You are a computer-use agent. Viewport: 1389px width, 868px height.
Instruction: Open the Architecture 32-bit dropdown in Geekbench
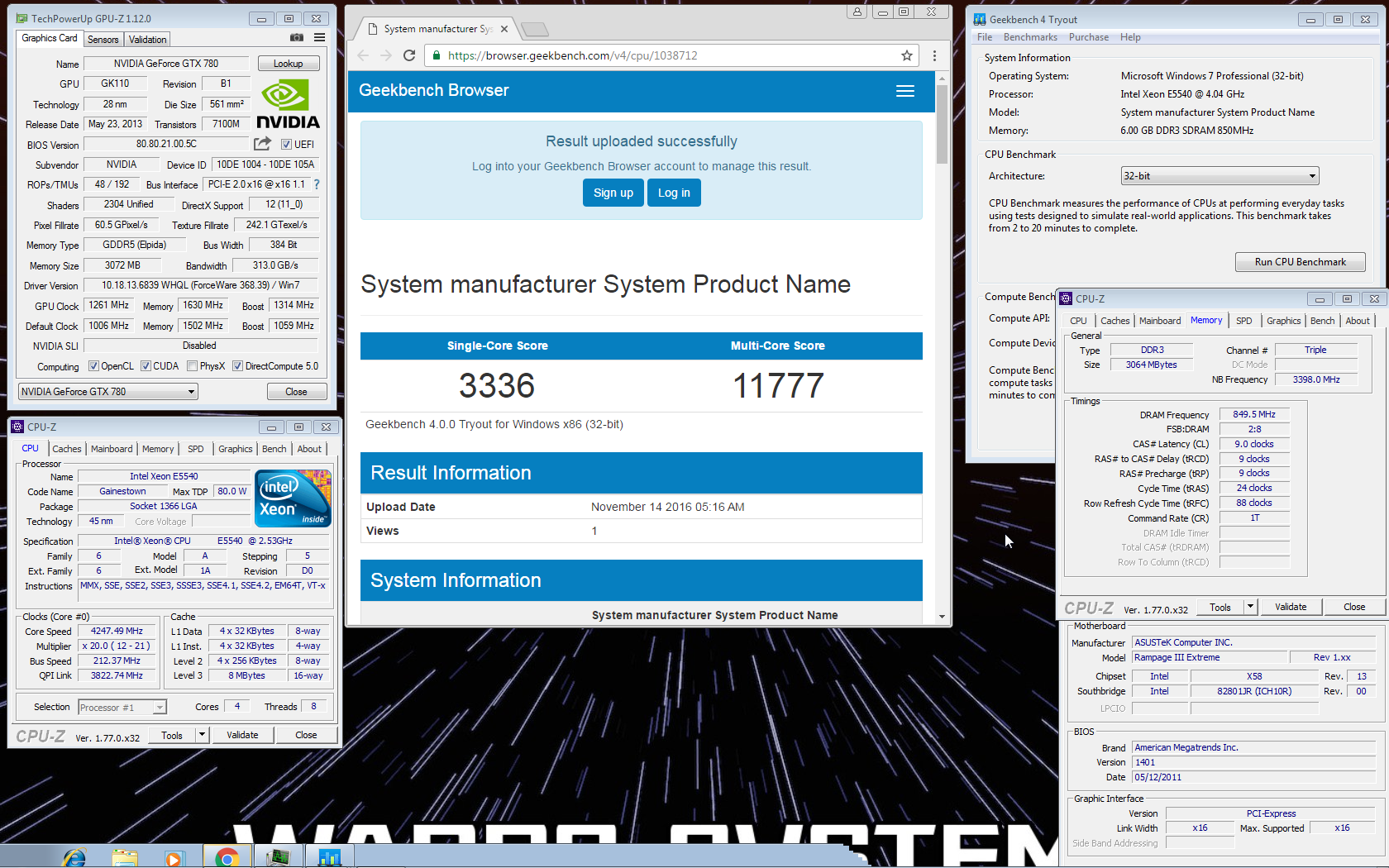[x=1220, y=176]
